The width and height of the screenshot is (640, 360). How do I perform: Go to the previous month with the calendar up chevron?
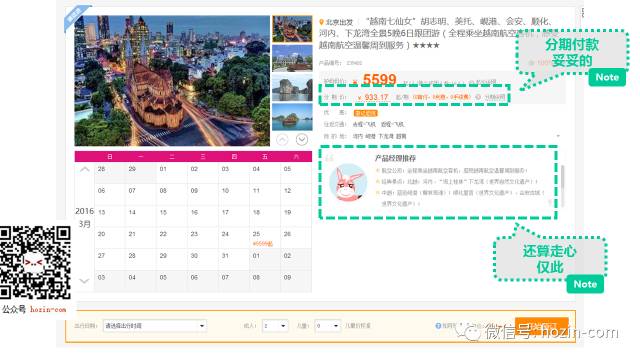click(84, 169)
